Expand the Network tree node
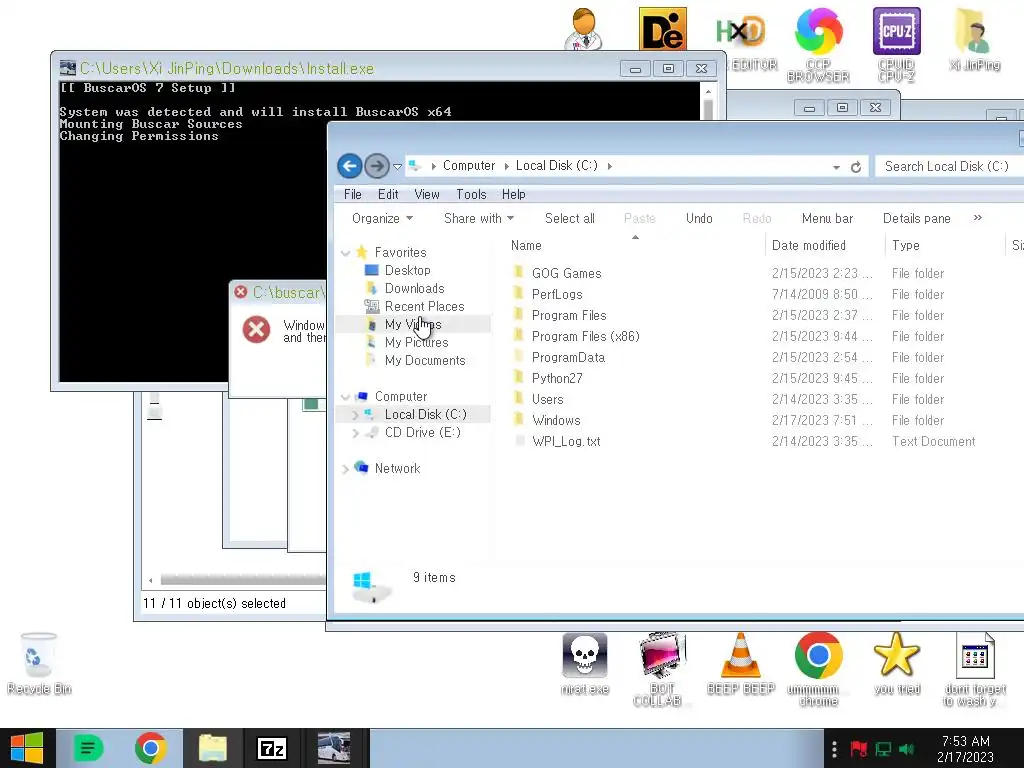This screenshot has height=768, width=1024. point(345,469)
